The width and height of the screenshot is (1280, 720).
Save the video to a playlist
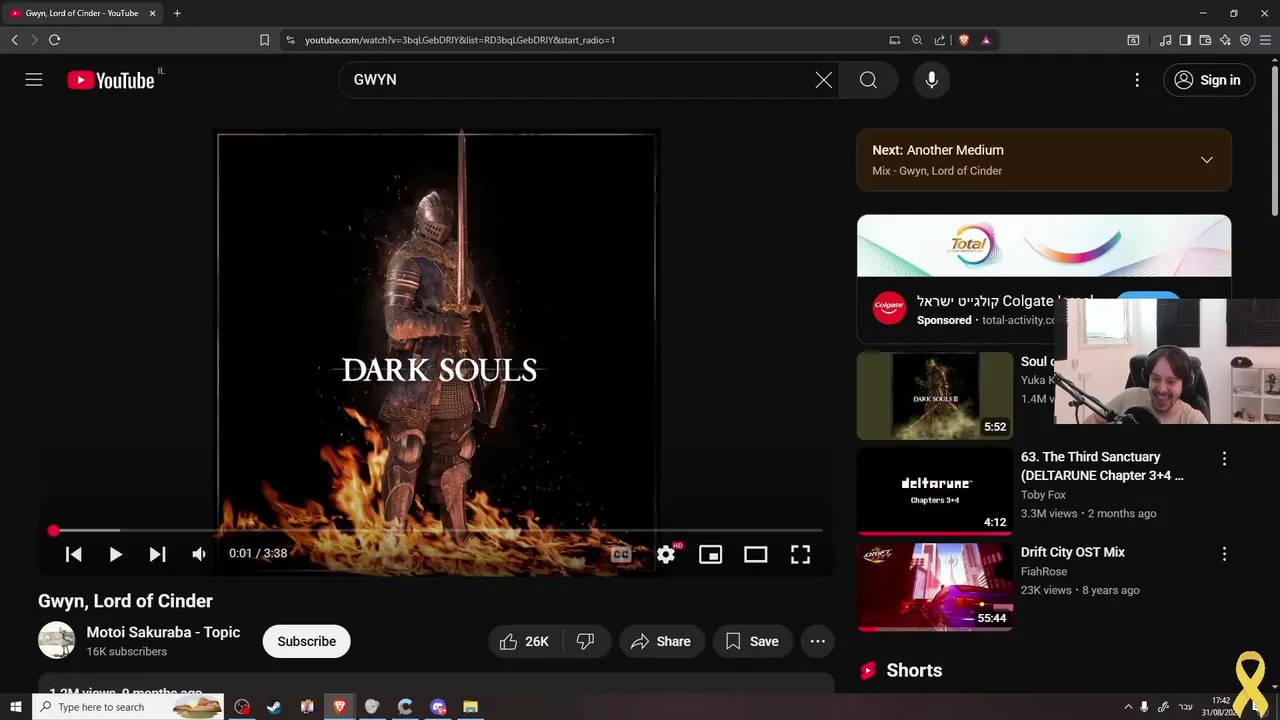click(752, 641)
